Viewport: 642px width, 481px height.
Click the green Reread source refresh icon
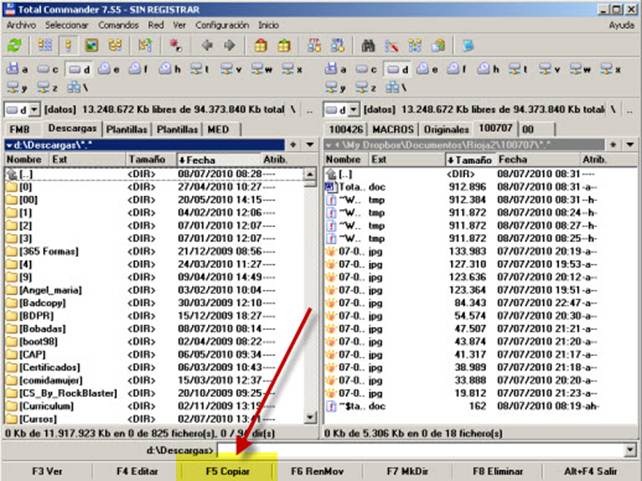tap(15, 45)
